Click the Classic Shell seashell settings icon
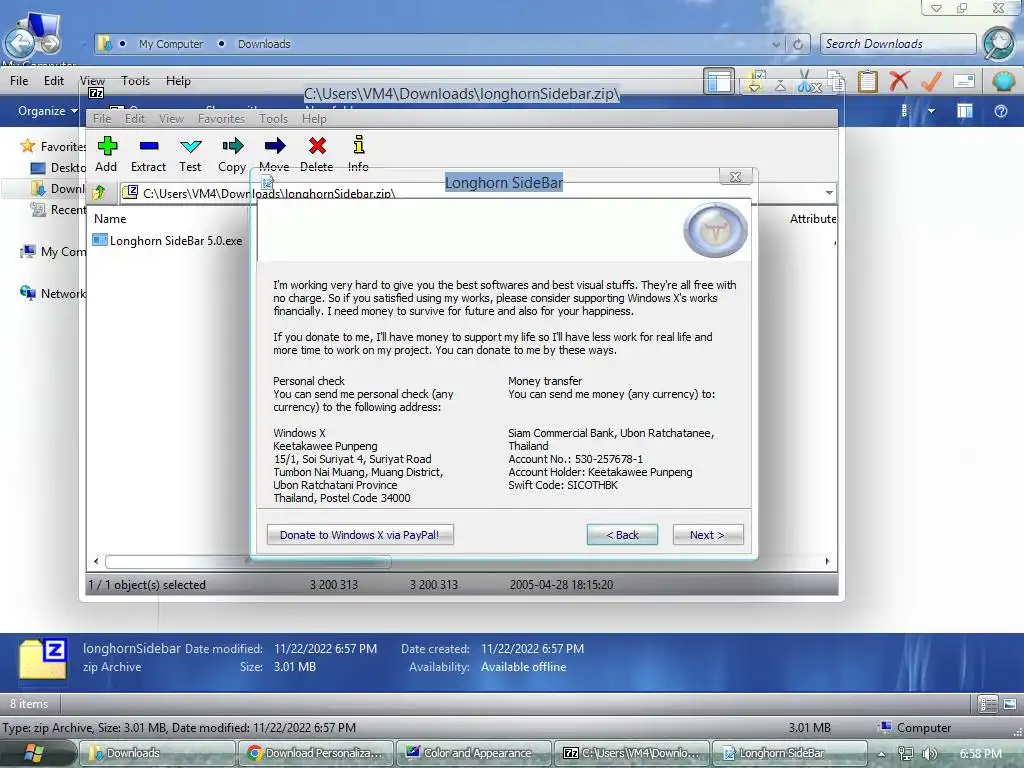Viewport: 1024px width, 768px height. (x=1003, y=82)
